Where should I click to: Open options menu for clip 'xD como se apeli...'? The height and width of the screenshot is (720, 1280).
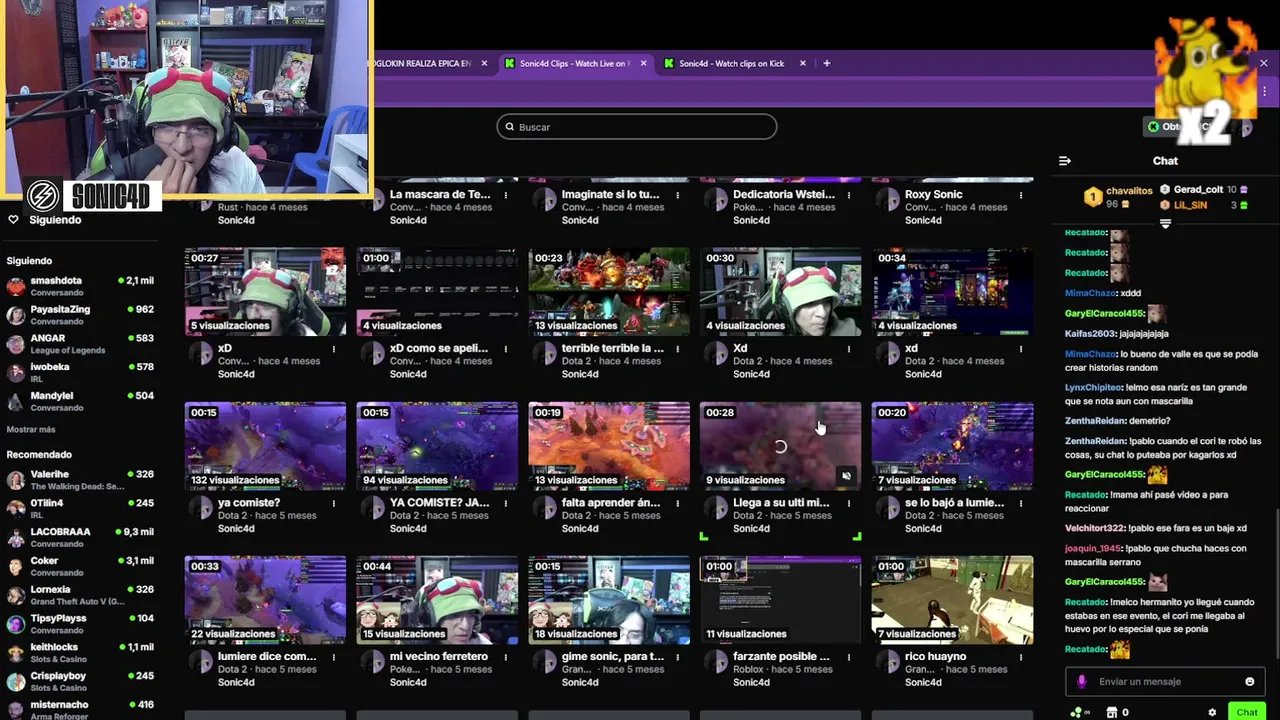point(506,349)
